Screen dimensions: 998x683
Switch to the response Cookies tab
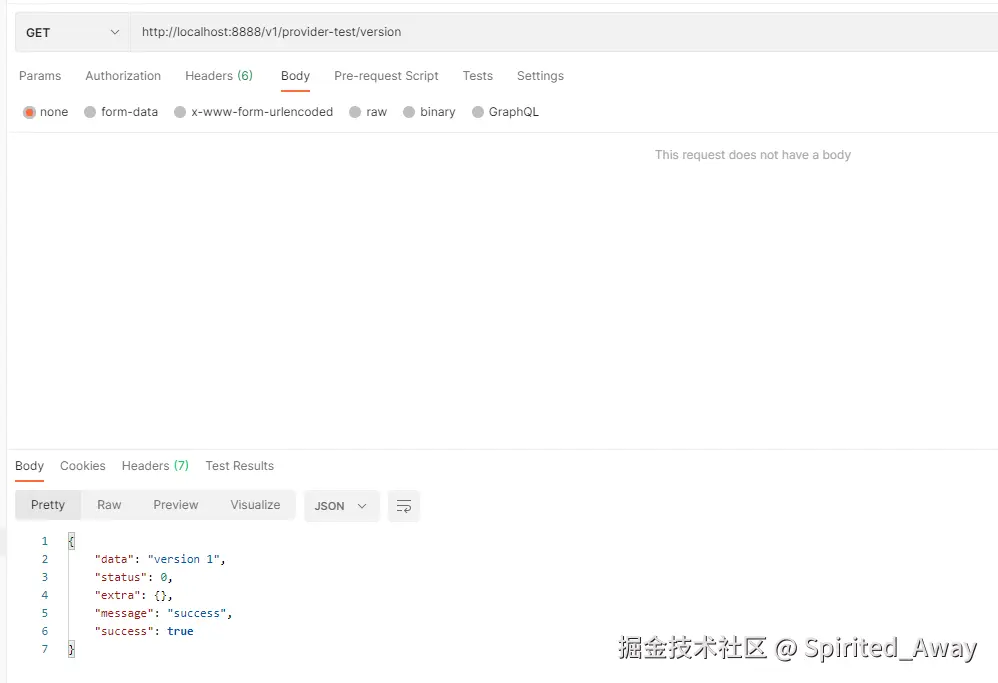(83, 466)
